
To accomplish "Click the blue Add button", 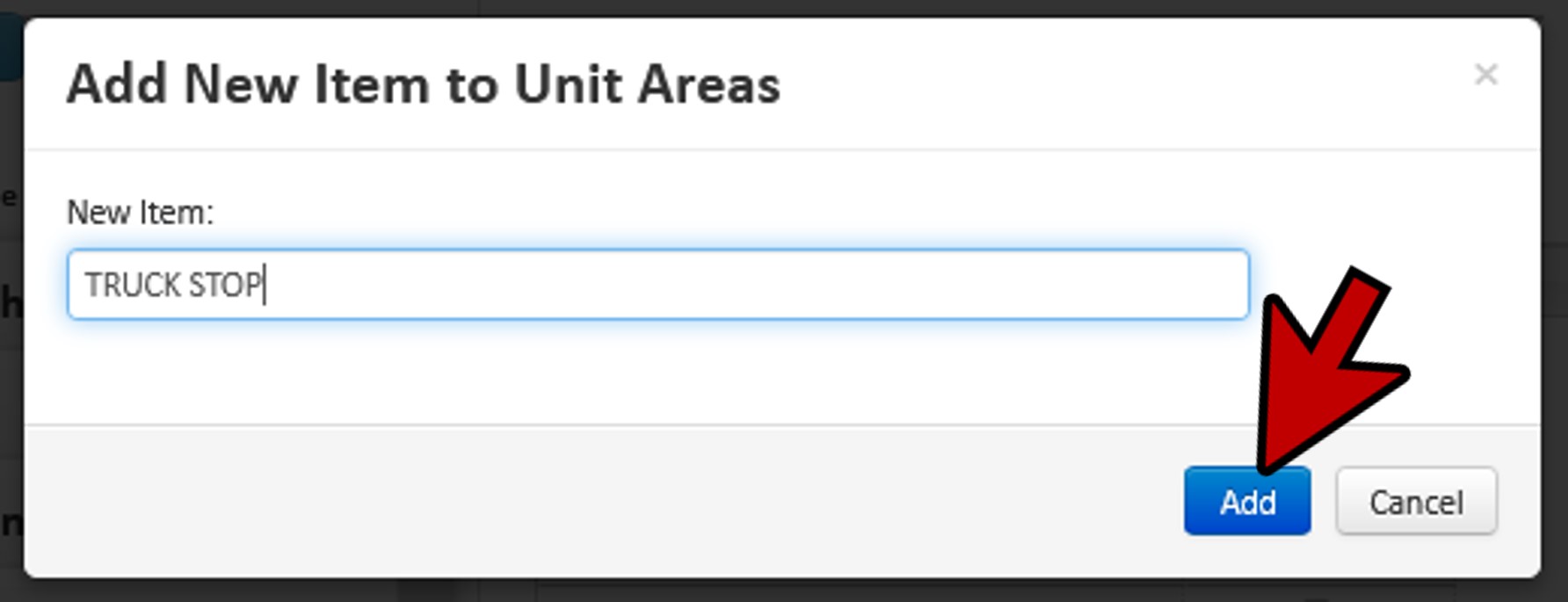I will point(1246,501).
